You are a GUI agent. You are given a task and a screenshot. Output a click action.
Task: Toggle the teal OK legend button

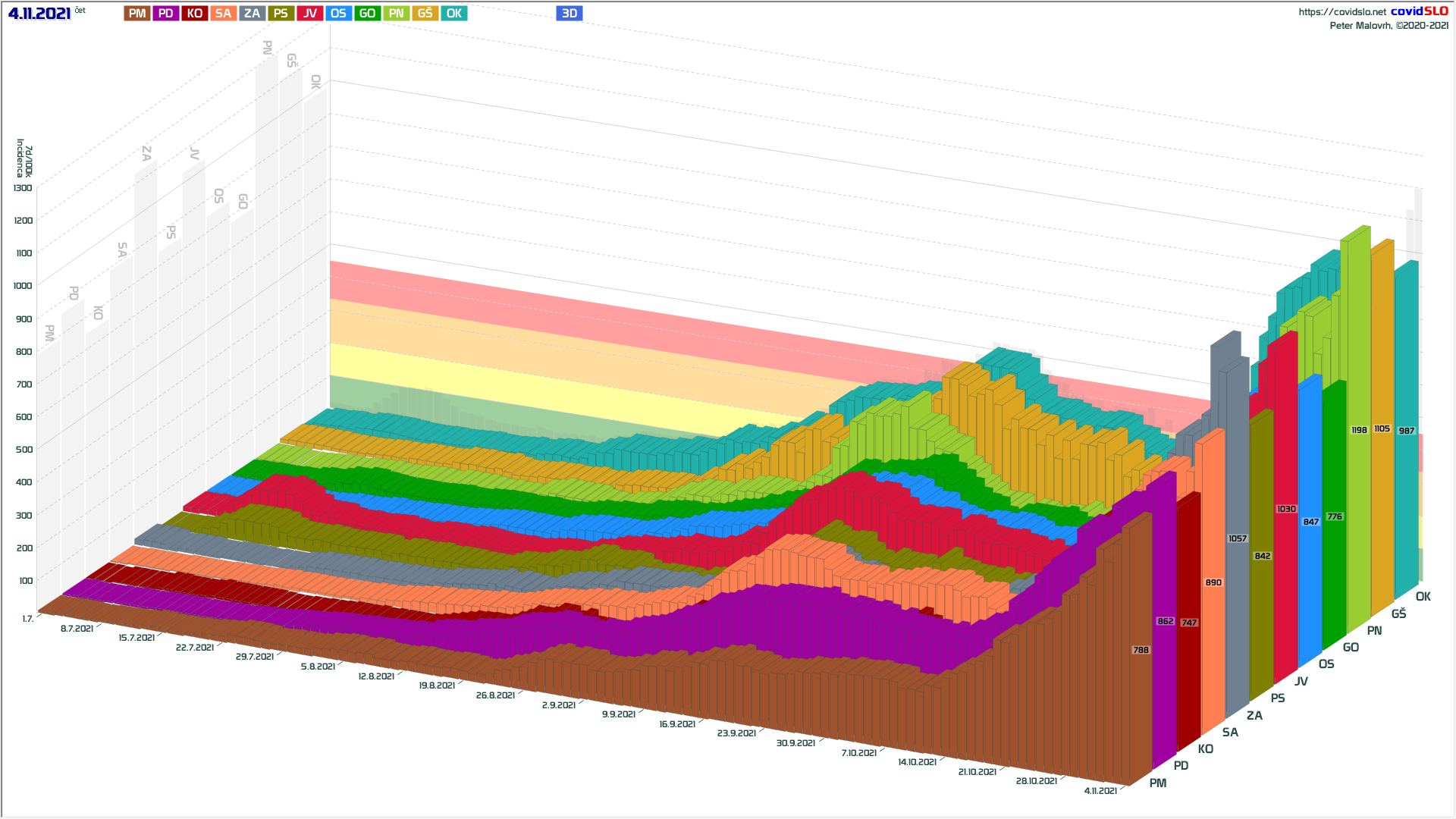[453, 14]
